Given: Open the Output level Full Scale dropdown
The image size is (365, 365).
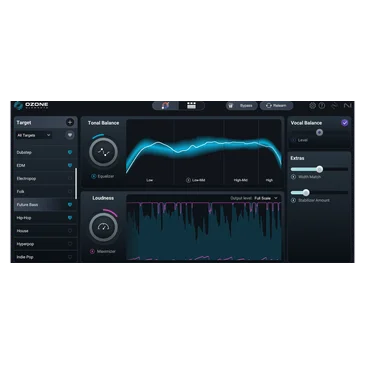Looking at the screenshot, I should click(x=266, y=198).
